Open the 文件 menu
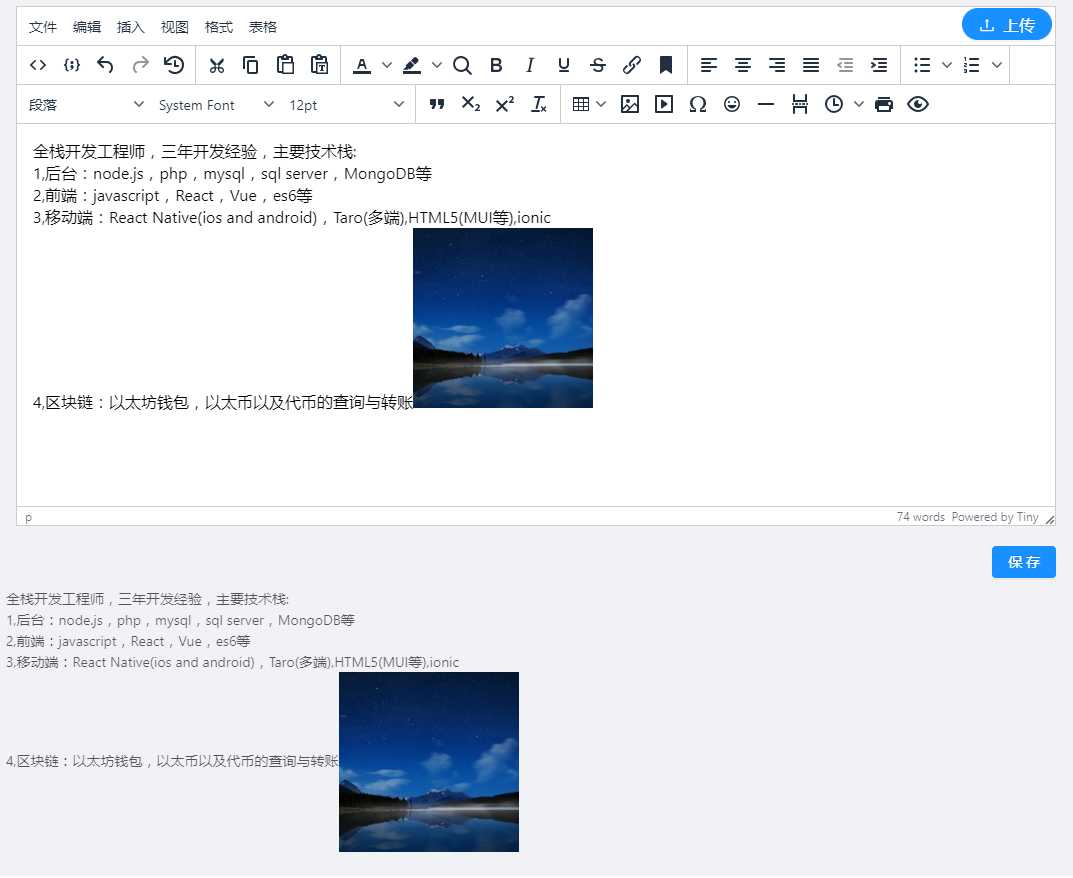Viewport: 1073px width, 878px height. point(42,27)
